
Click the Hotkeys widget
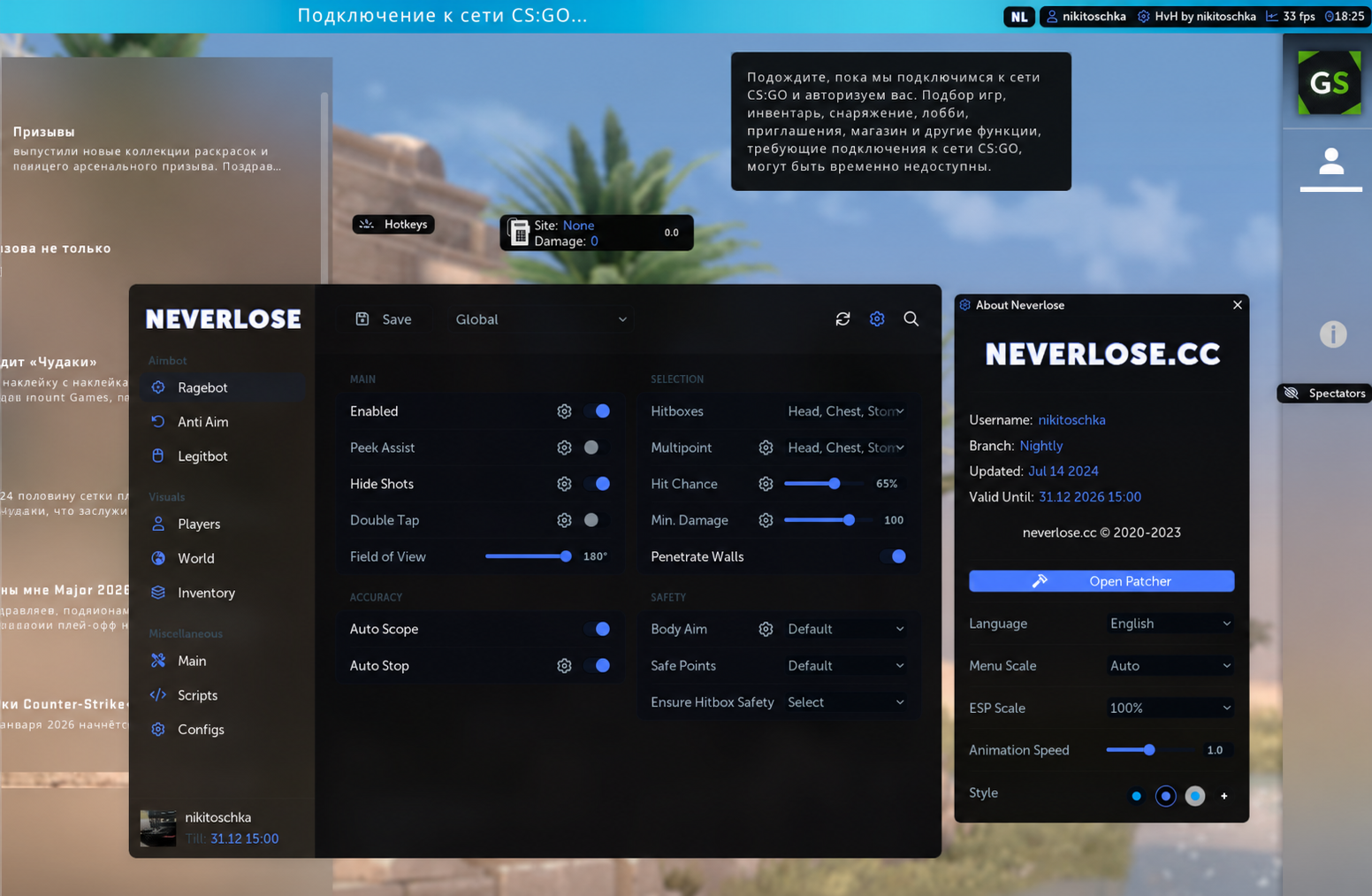[393, 225]
